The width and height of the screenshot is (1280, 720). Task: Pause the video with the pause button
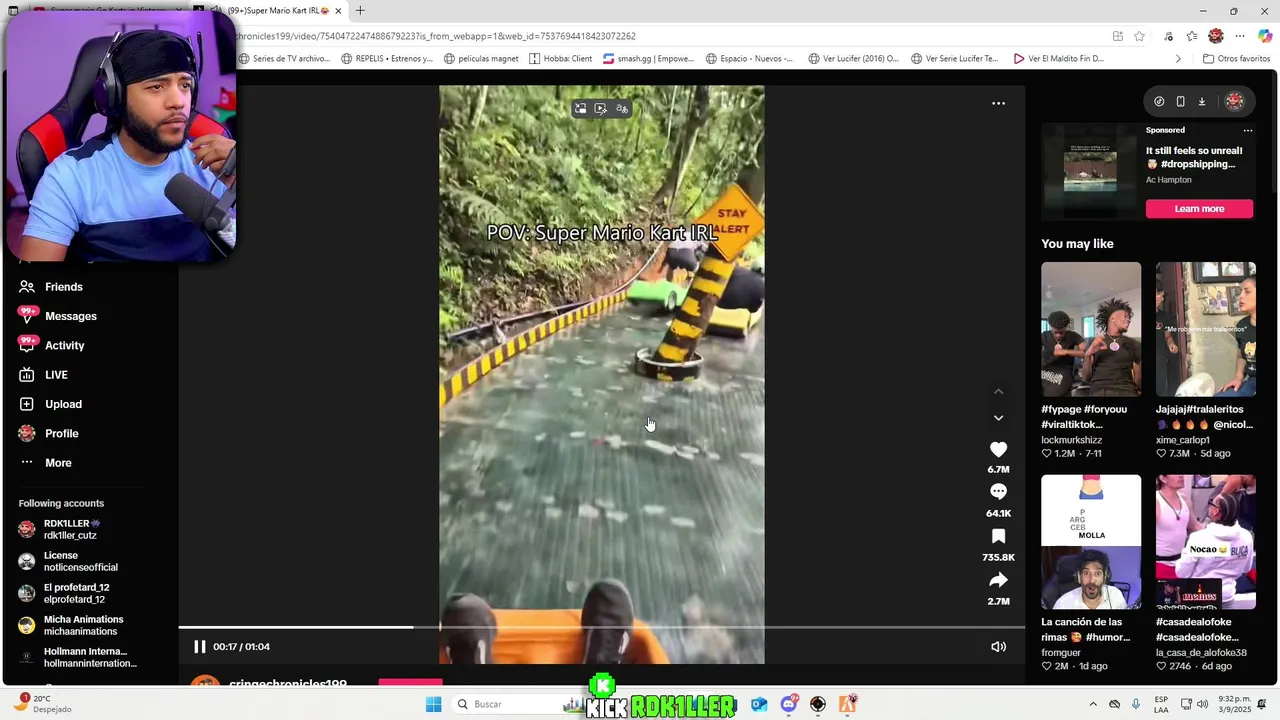[x=199, y=647]
